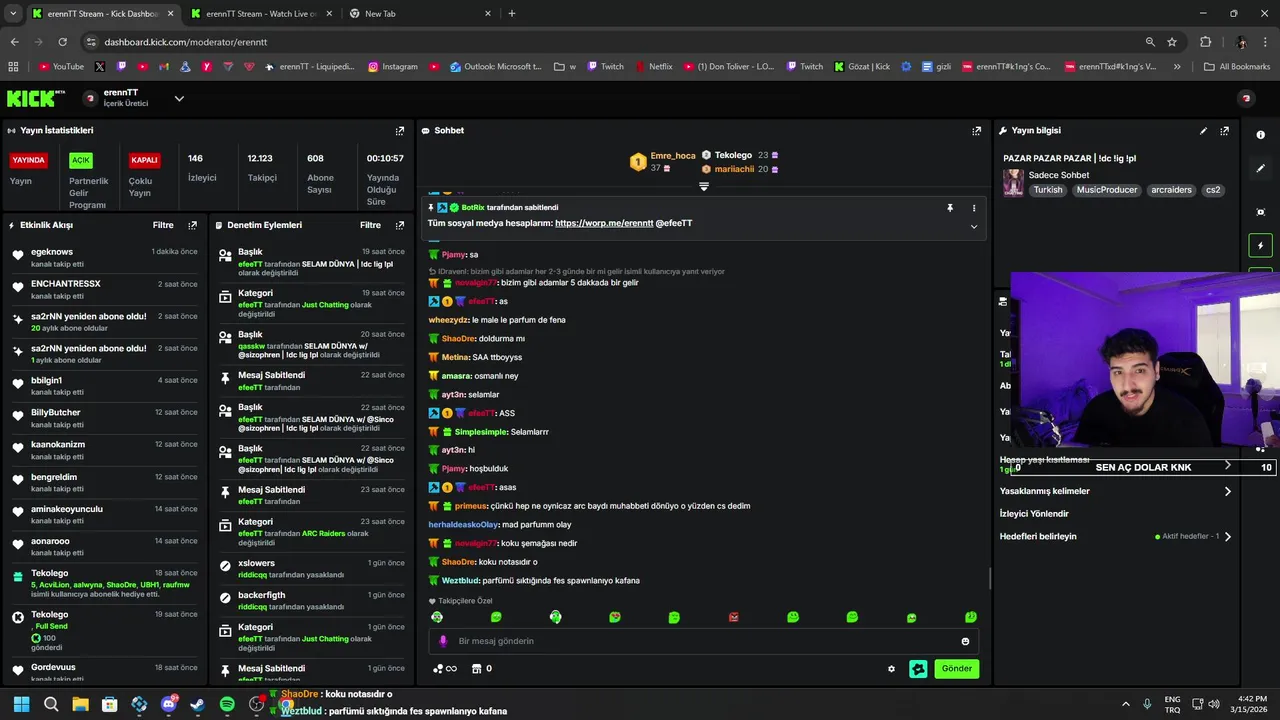Open Spotify from the taskbar
This screenshot has width=1280, height=720.
(227, 704)
